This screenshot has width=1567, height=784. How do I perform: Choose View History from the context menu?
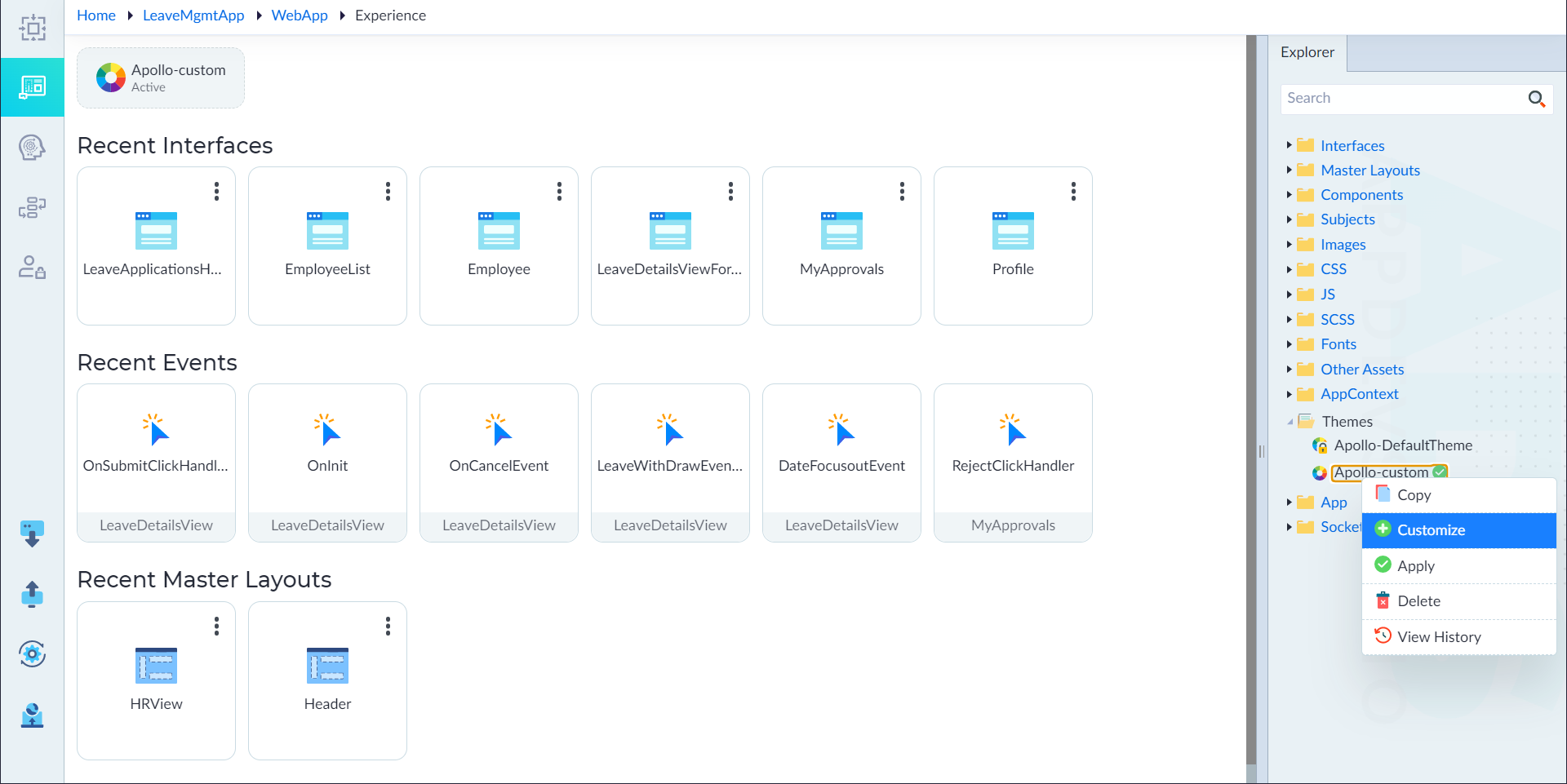[1459, 637]
